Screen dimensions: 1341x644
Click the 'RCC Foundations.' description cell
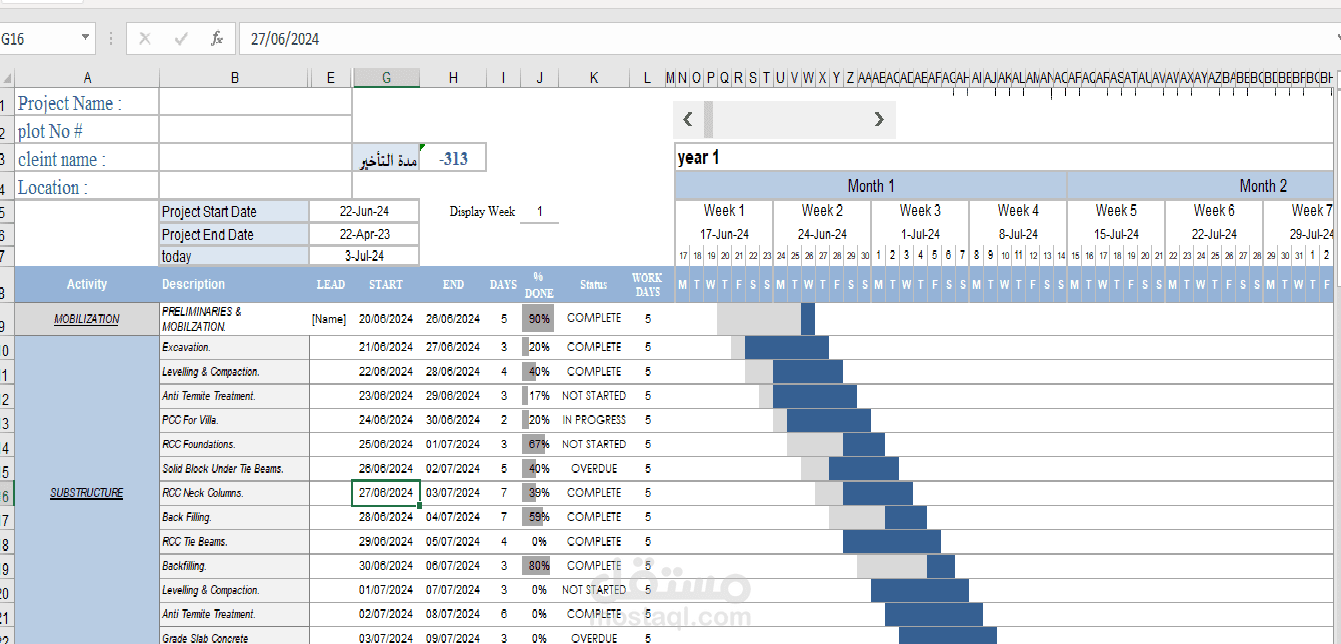coord(234,444)
